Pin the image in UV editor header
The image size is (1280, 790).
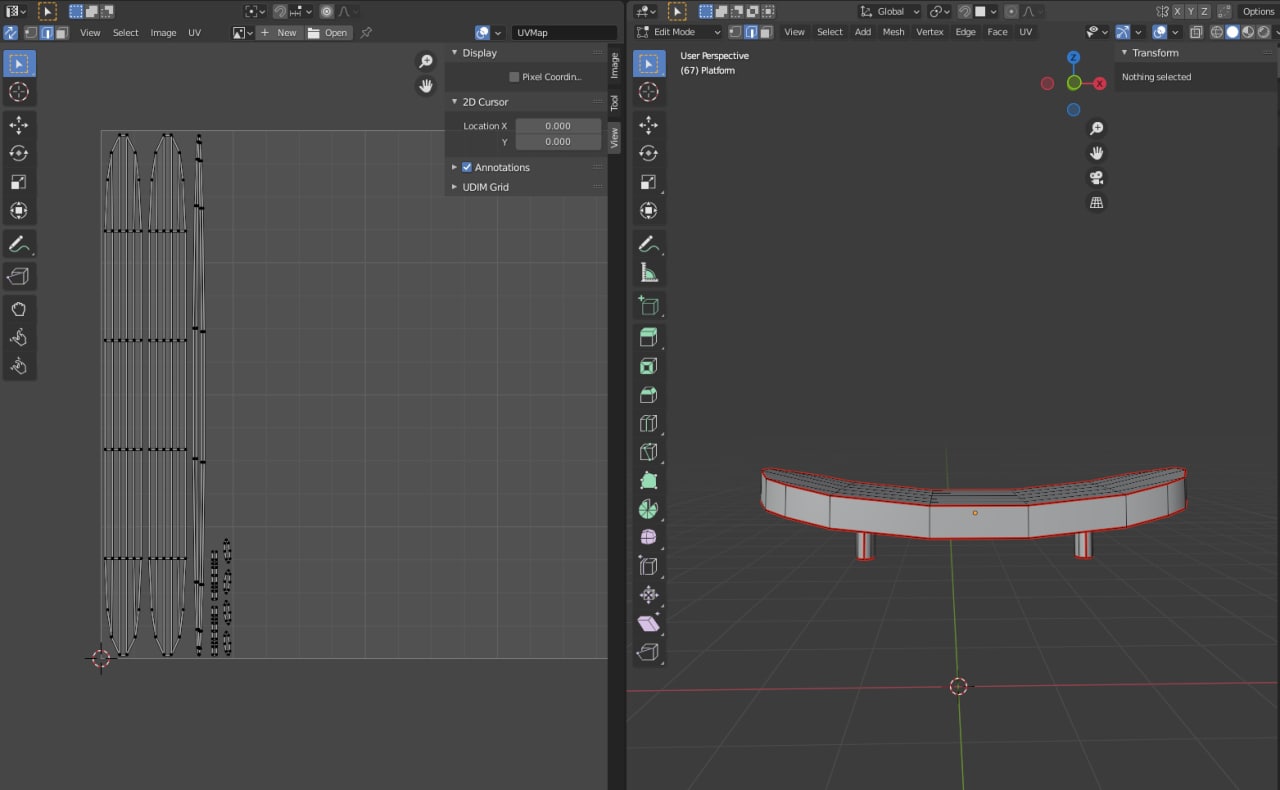tap(366, 32)
